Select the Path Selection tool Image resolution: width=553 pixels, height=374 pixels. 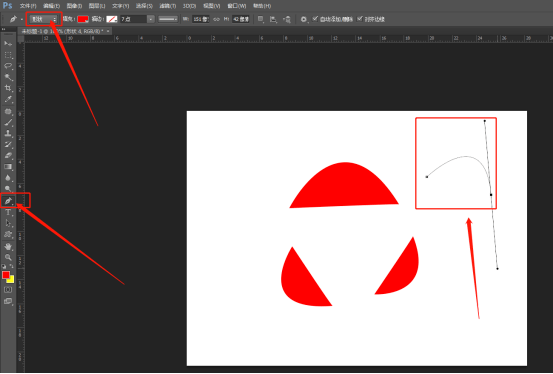(x=8, y=223)
